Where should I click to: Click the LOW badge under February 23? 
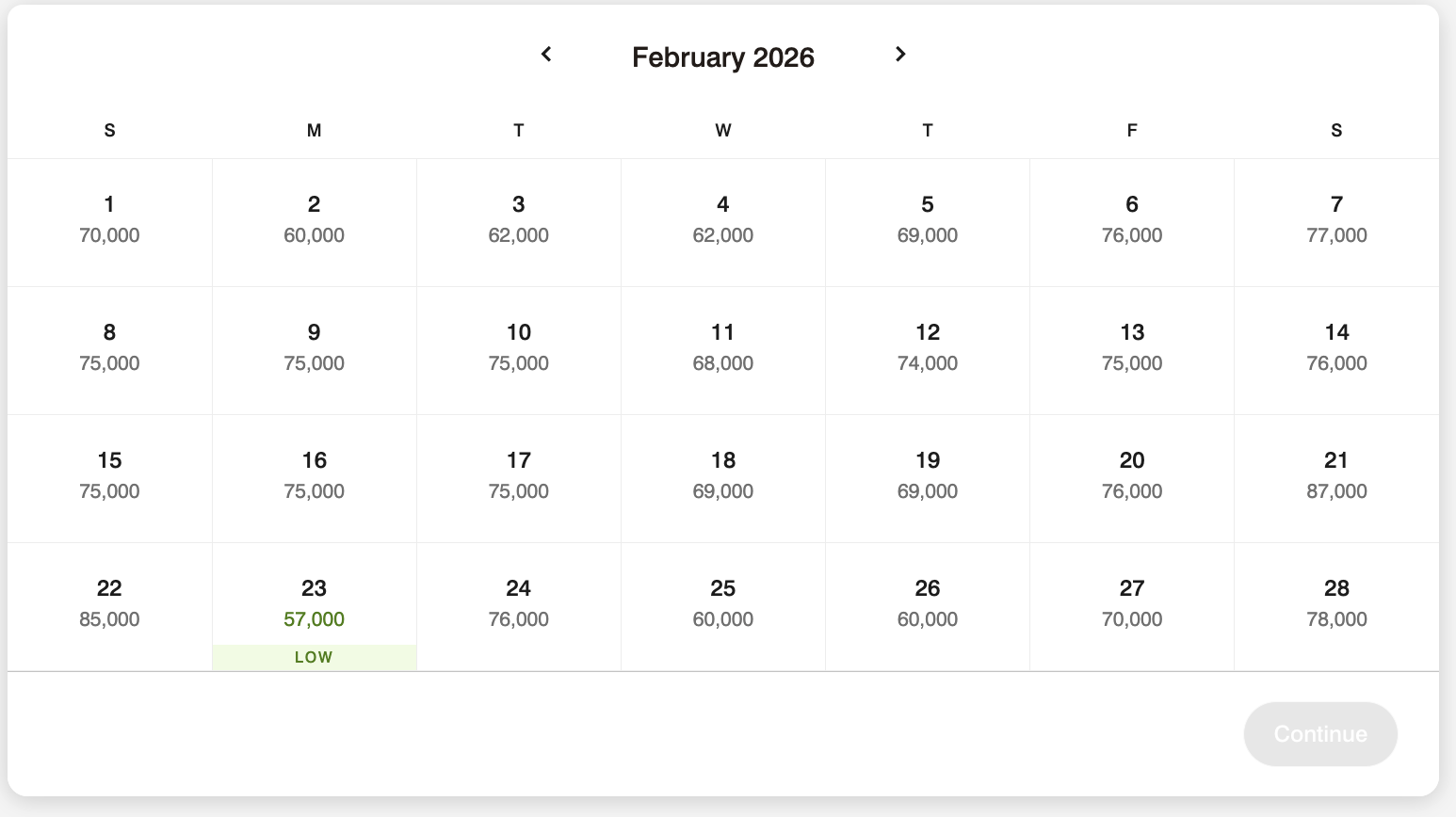[x=314, y=657]
